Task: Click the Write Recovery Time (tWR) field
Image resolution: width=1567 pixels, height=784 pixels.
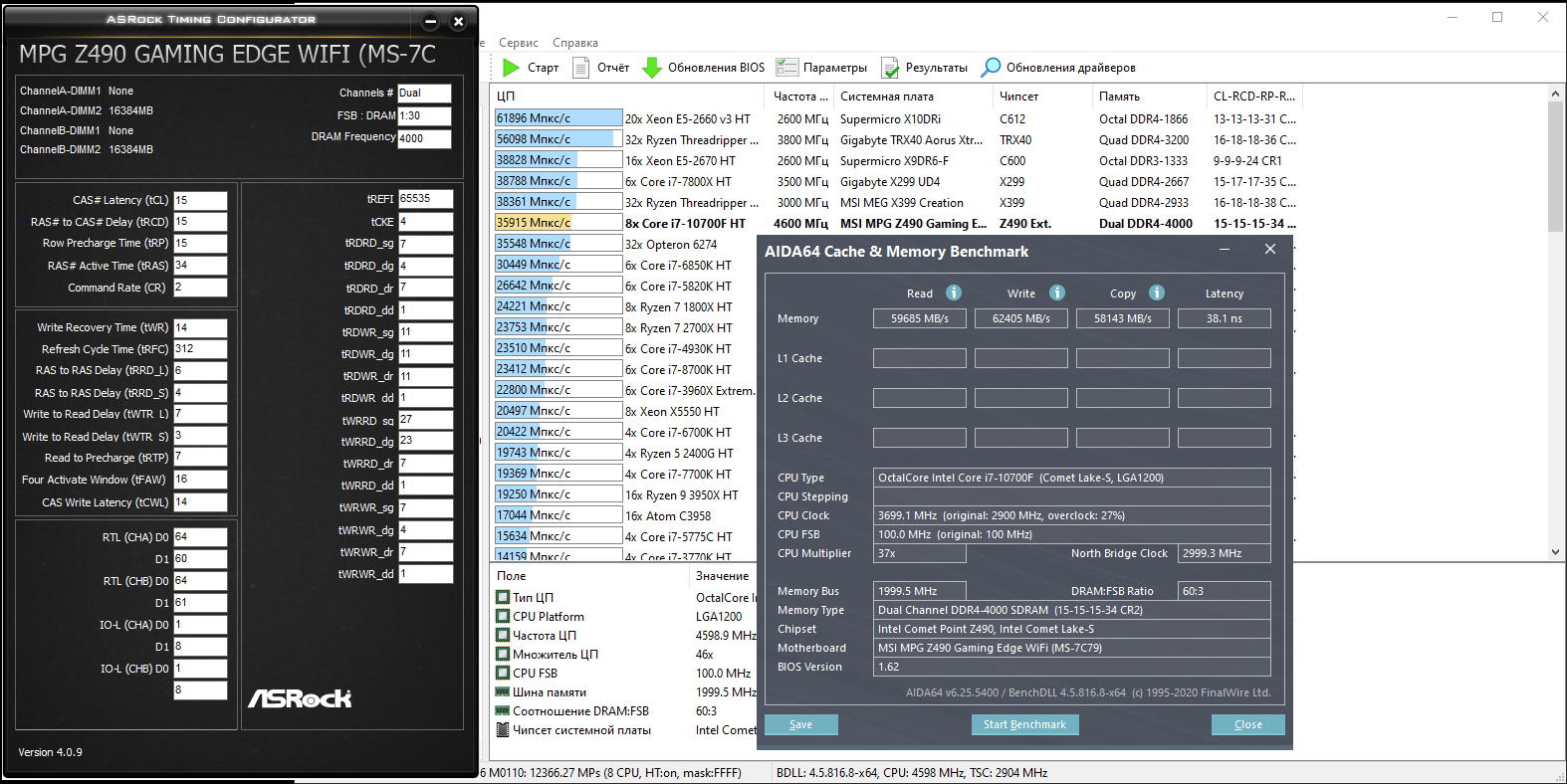Action: click(200, 327)
